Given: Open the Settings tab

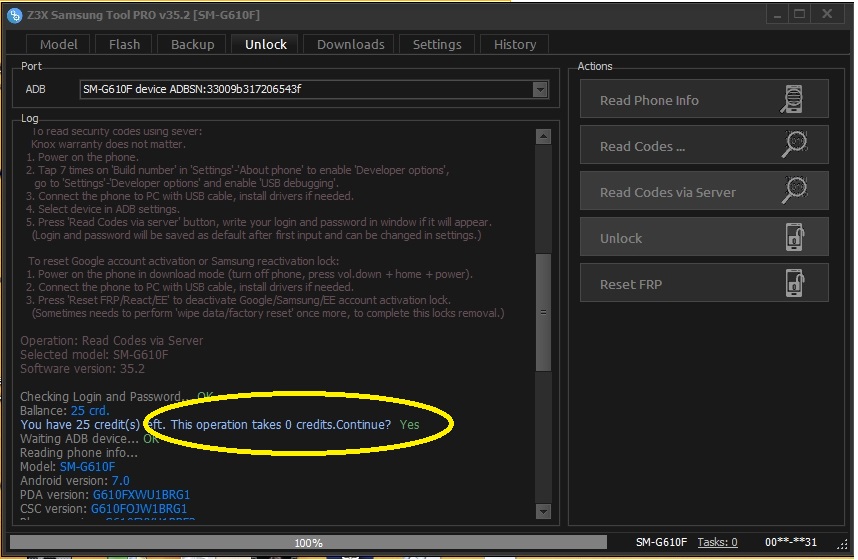Looking at the screenshot, I should coord(437,44).
